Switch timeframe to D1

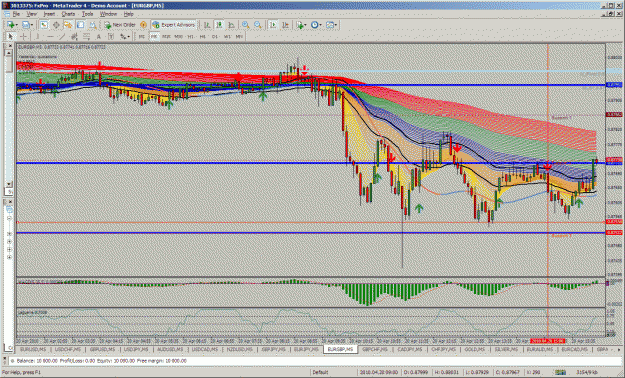point(215,37)
